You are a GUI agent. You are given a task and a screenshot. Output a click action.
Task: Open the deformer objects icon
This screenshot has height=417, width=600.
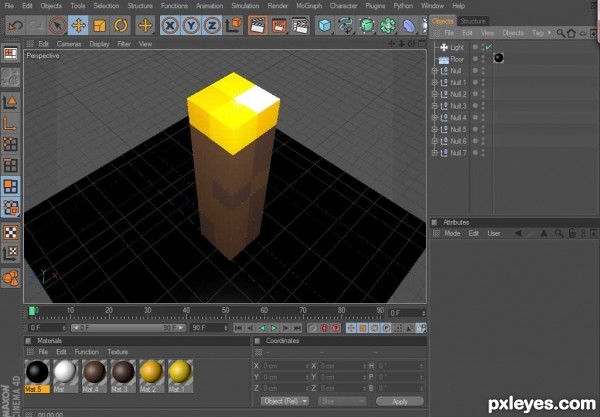(x=409, y=26)
